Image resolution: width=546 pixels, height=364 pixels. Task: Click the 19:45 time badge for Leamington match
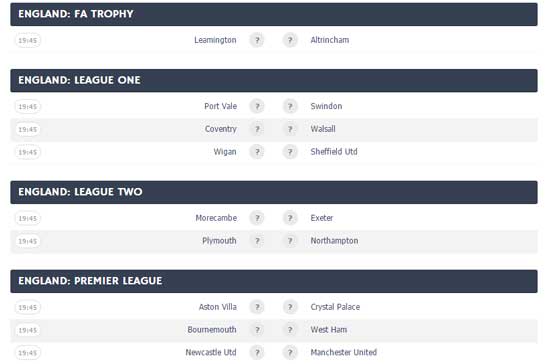pos(28,40)
